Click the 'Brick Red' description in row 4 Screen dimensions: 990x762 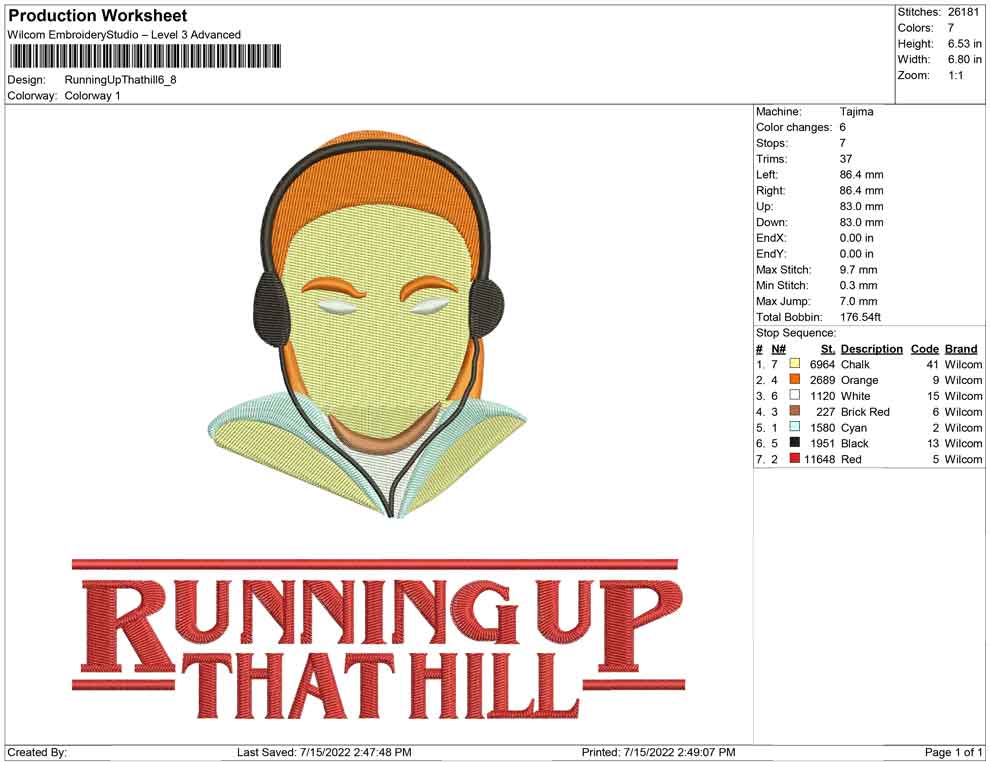[x=865, y=412]
